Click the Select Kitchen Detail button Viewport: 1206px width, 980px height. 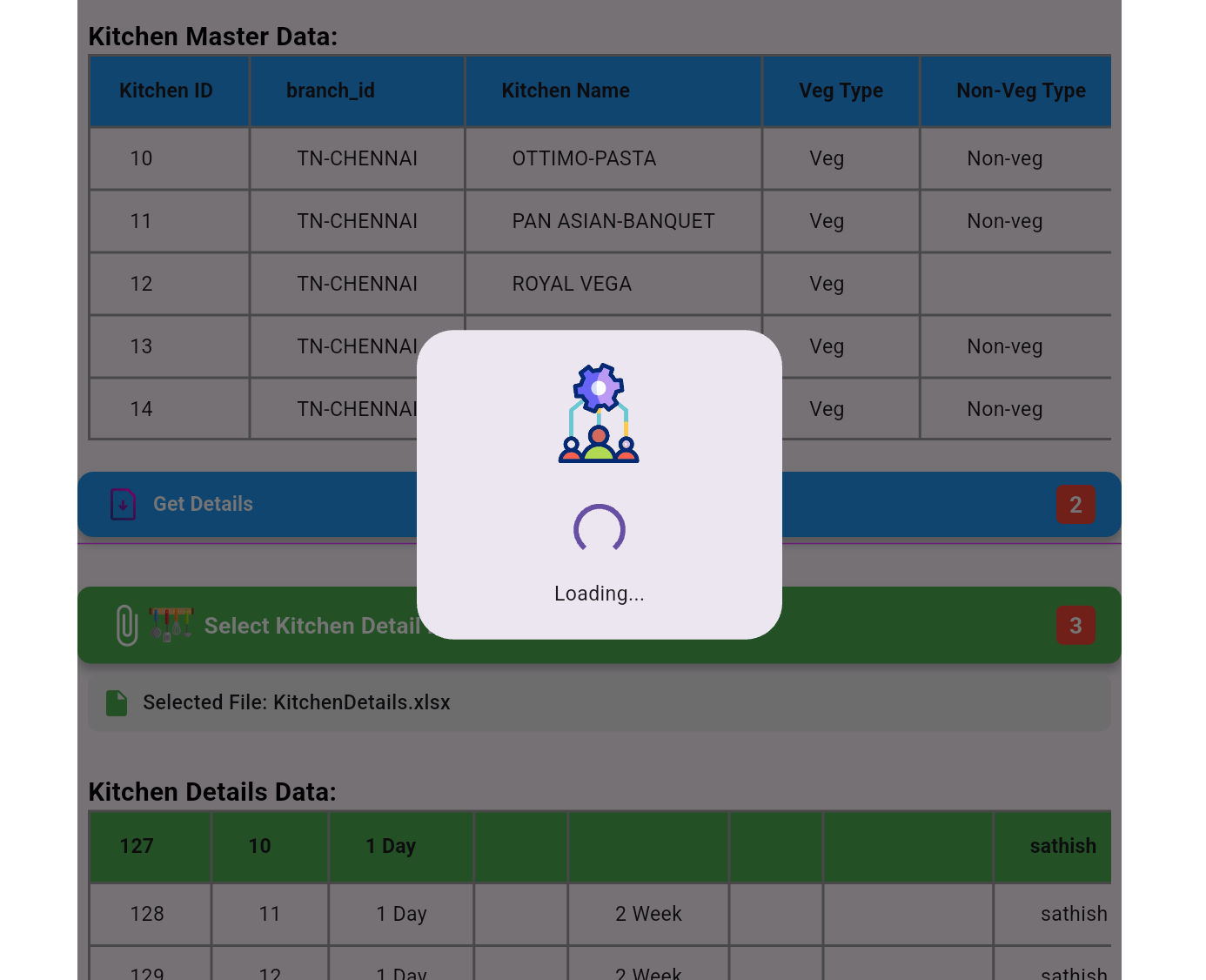click(x=600, y=625)
